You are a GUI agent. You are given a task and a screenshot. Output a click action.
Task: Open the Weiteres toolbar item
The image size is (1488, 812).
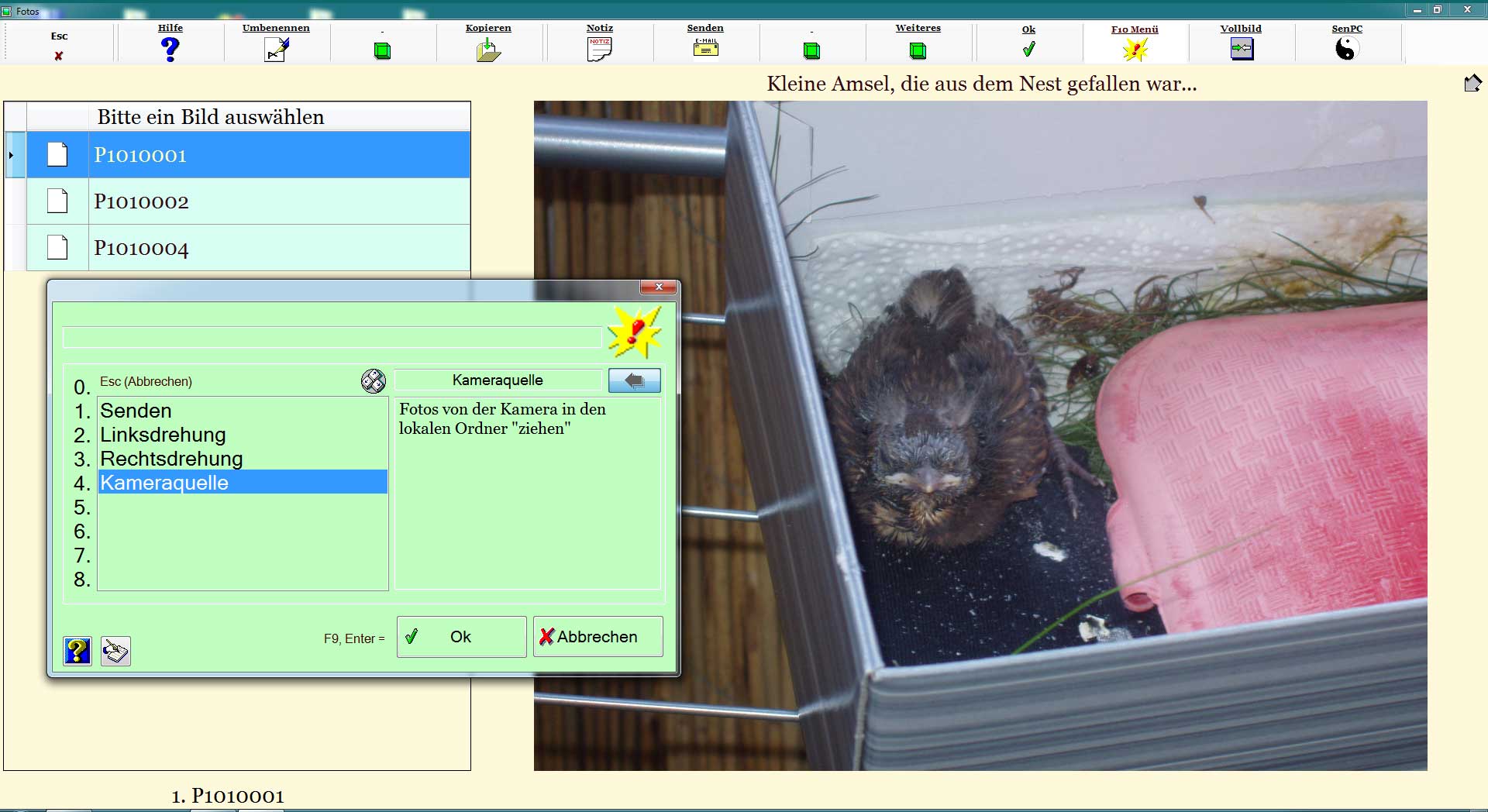pyautogui.click(x=918, y=50)
